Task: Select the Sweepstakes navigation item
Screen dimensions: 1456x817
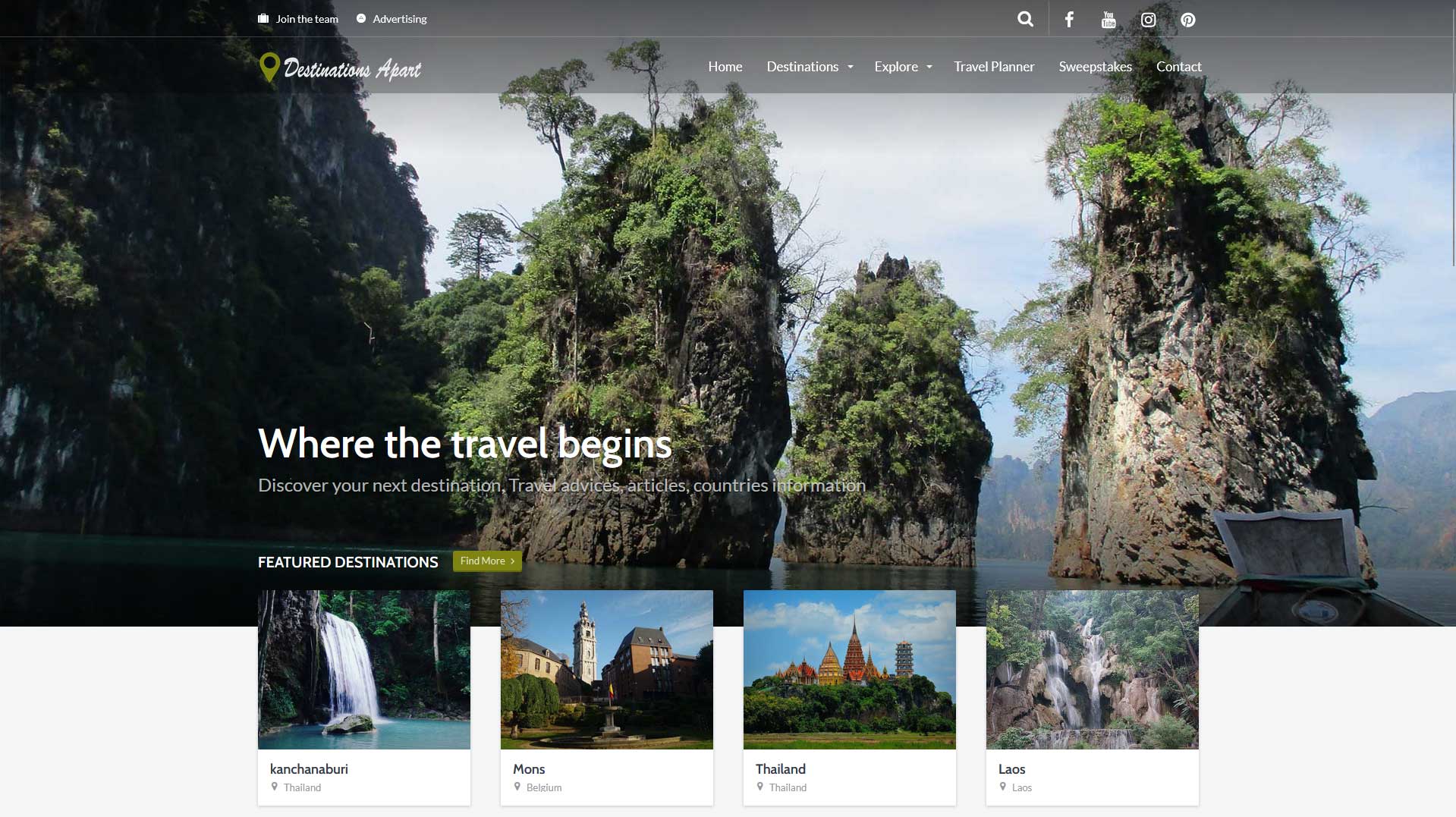Action: [x=1095, y=67]
